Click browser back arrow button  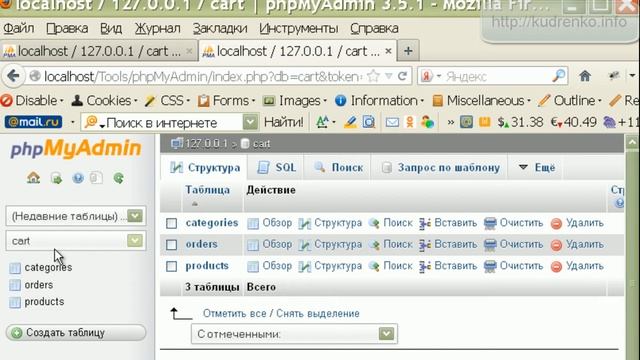(x=13, y=76)
